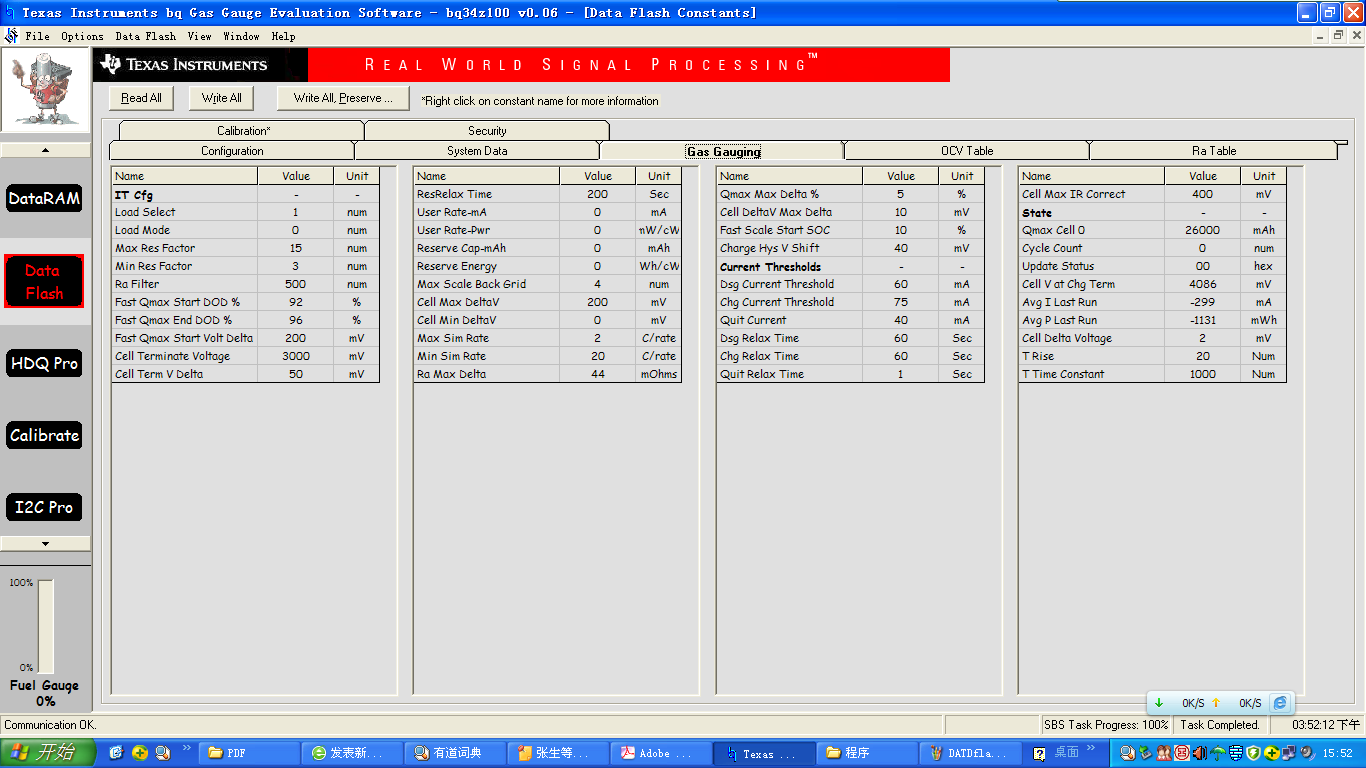Switch to the OCV Table tab
Viewport: 1366px width, 768px height.
967,151
